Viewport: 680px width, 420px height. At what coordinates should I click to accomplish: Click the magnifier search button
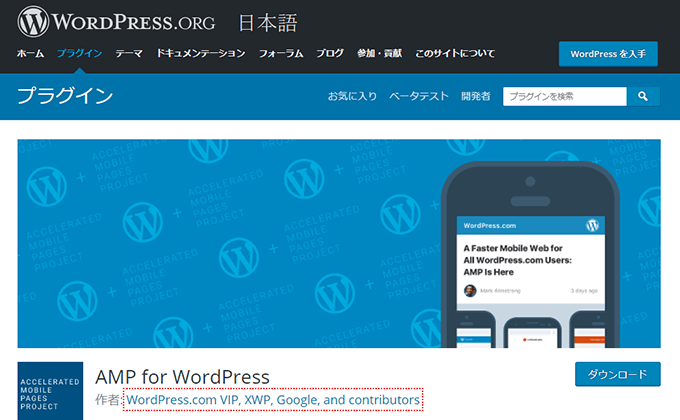[643, 96]
